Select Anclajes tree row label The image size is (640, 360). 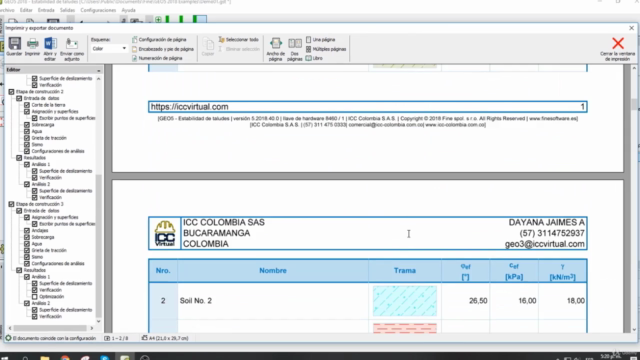40,231
